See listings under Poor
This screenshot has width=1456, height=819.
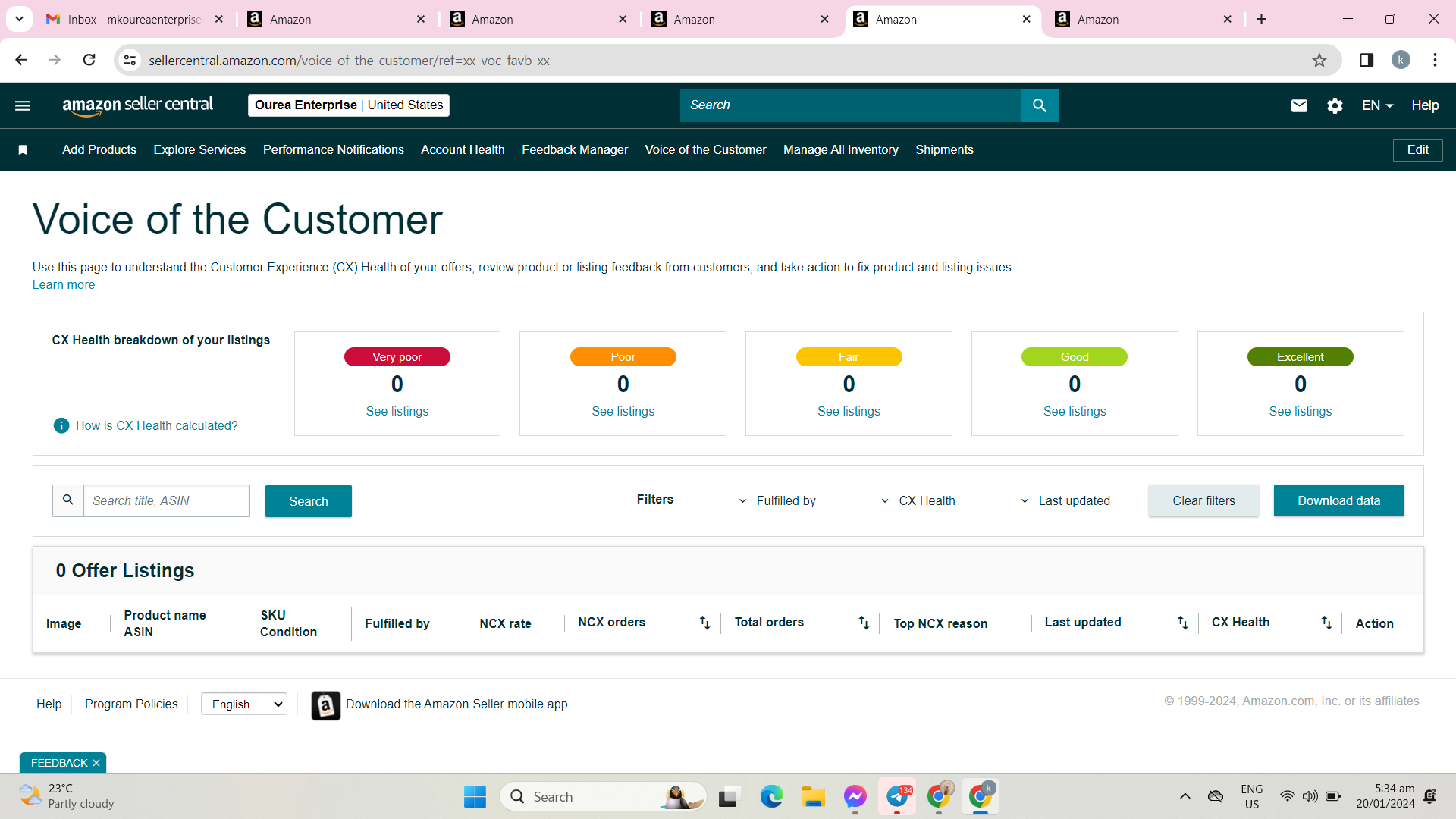click(623, 412)
